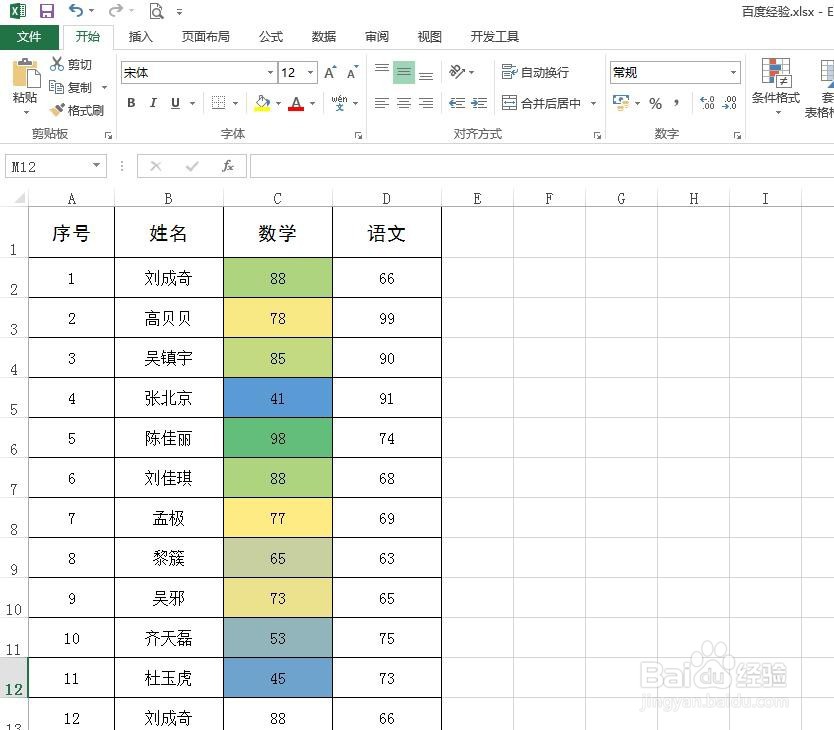Click the Save icon
Viewport: 834px width, 730px height.
47,9
